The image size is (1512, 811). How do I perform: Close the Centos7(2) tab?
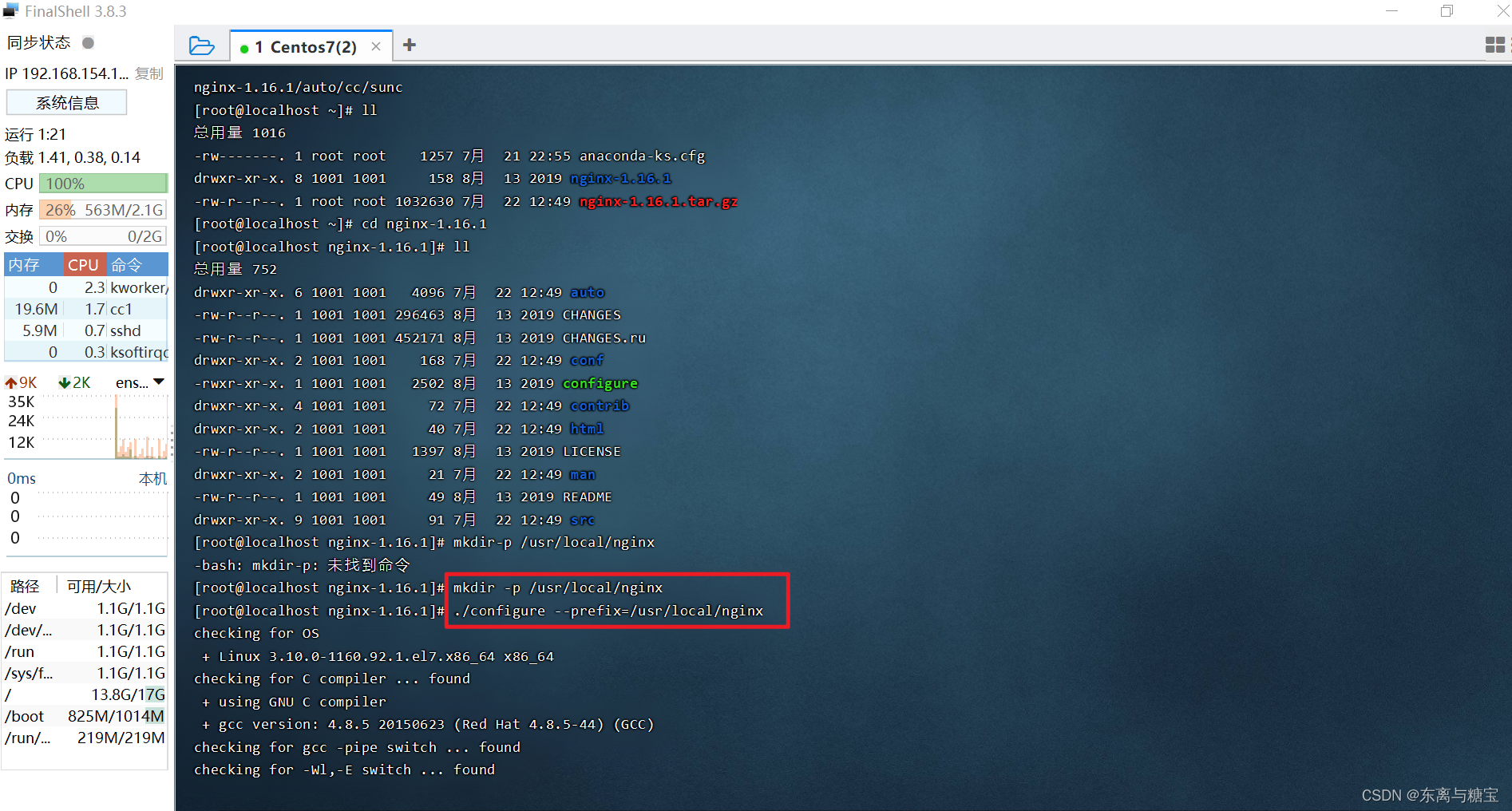pyautogui.click(x=376, y=47)
